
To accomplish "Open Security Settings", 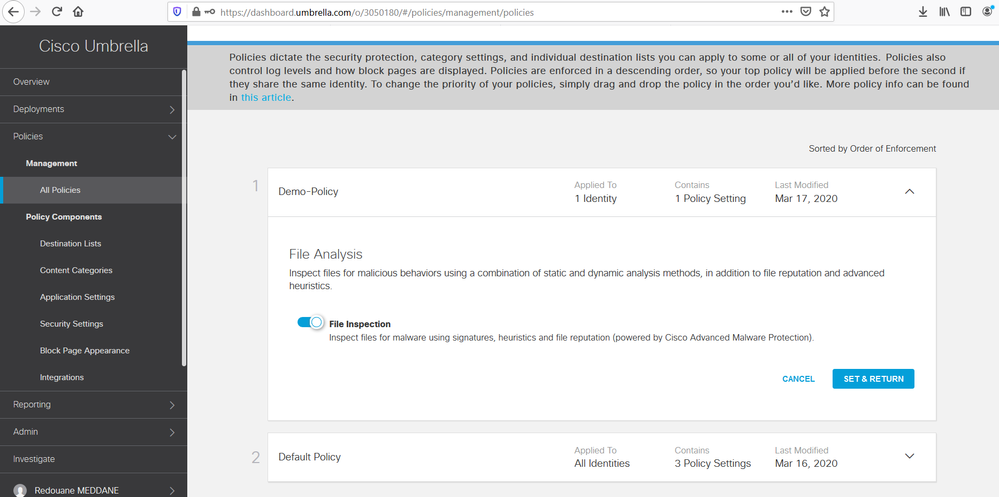I will coord(71,324).
